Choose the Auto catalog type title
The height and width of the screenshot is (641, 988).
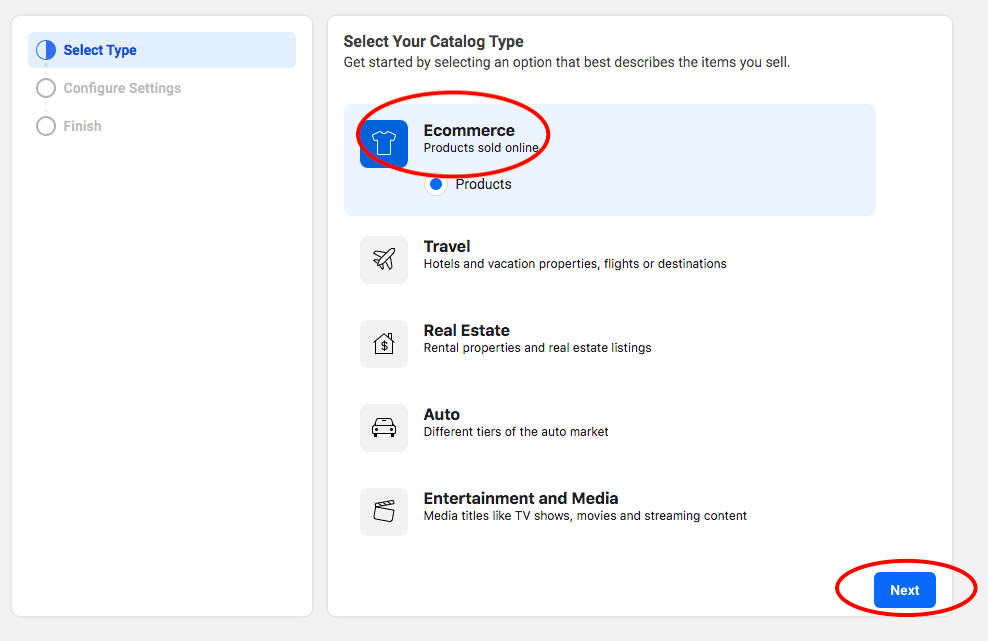click(x=442, y=414)
